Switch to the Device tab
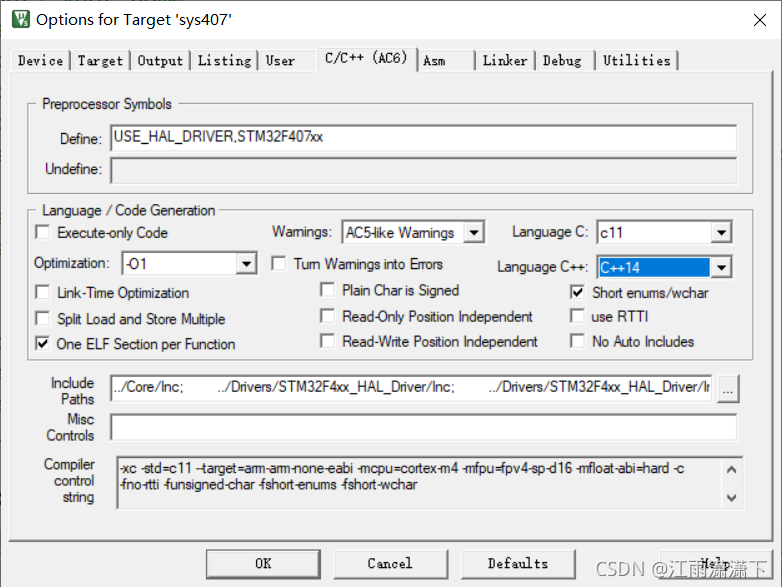This screenshot has width=782, height=587. pos(40,61)
